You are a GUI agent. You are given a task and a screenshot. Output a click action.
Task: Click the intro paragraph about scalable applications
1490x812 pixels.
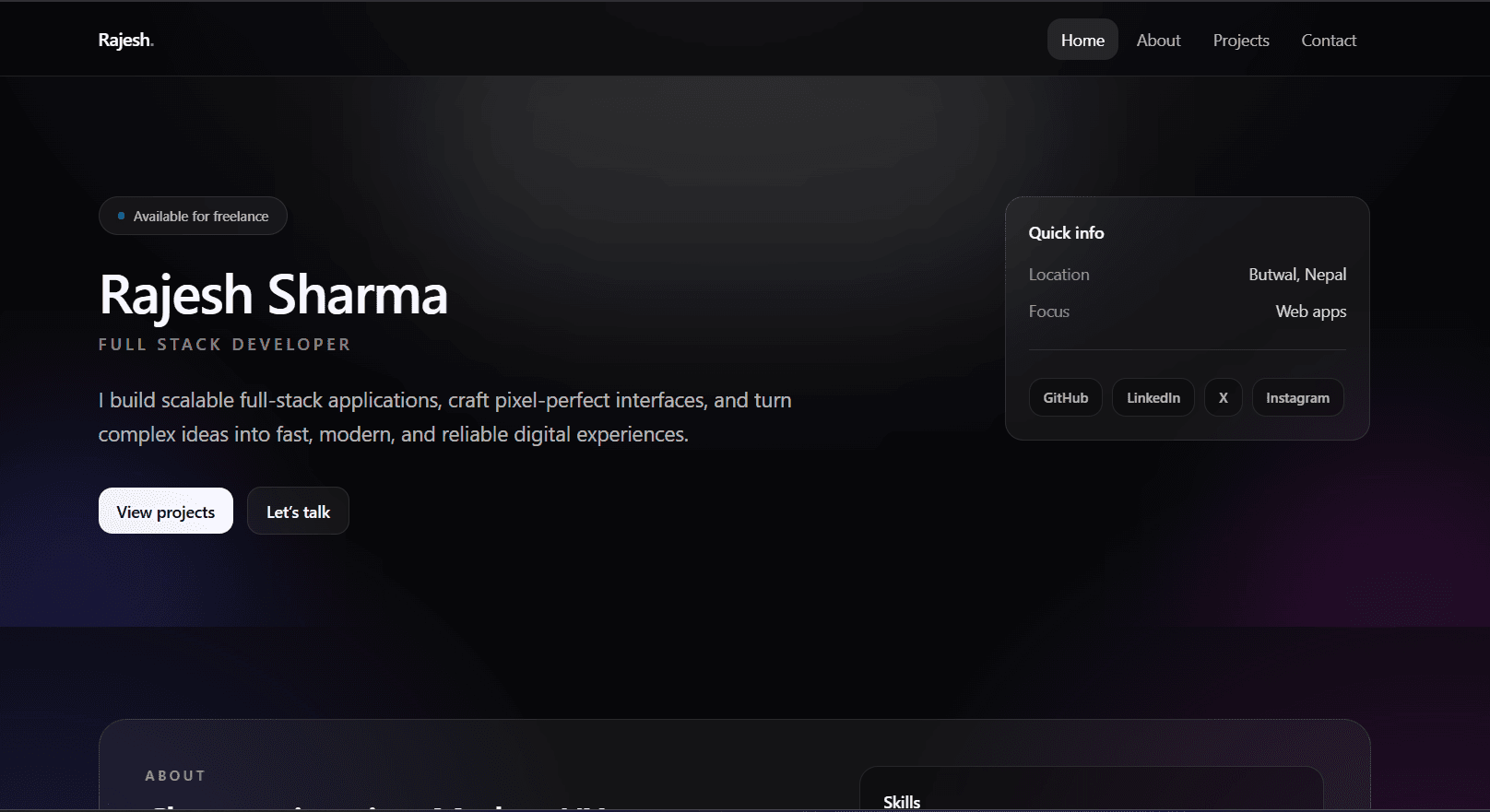pyautogui.click(x=445, y=417)
